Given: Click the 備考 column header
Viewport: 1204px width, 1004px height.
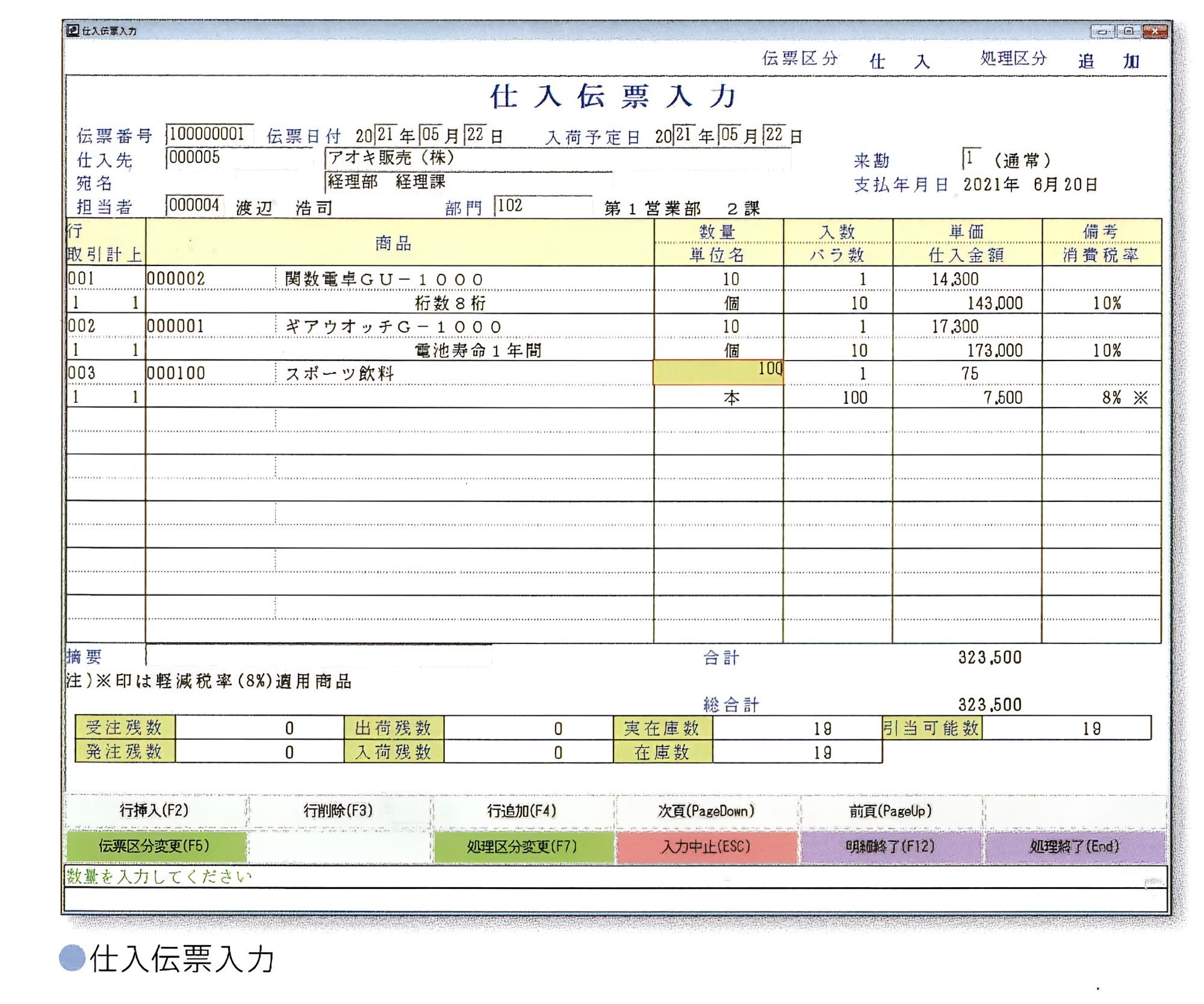Looking at the screenshot, I should [x=1102, y=231].
